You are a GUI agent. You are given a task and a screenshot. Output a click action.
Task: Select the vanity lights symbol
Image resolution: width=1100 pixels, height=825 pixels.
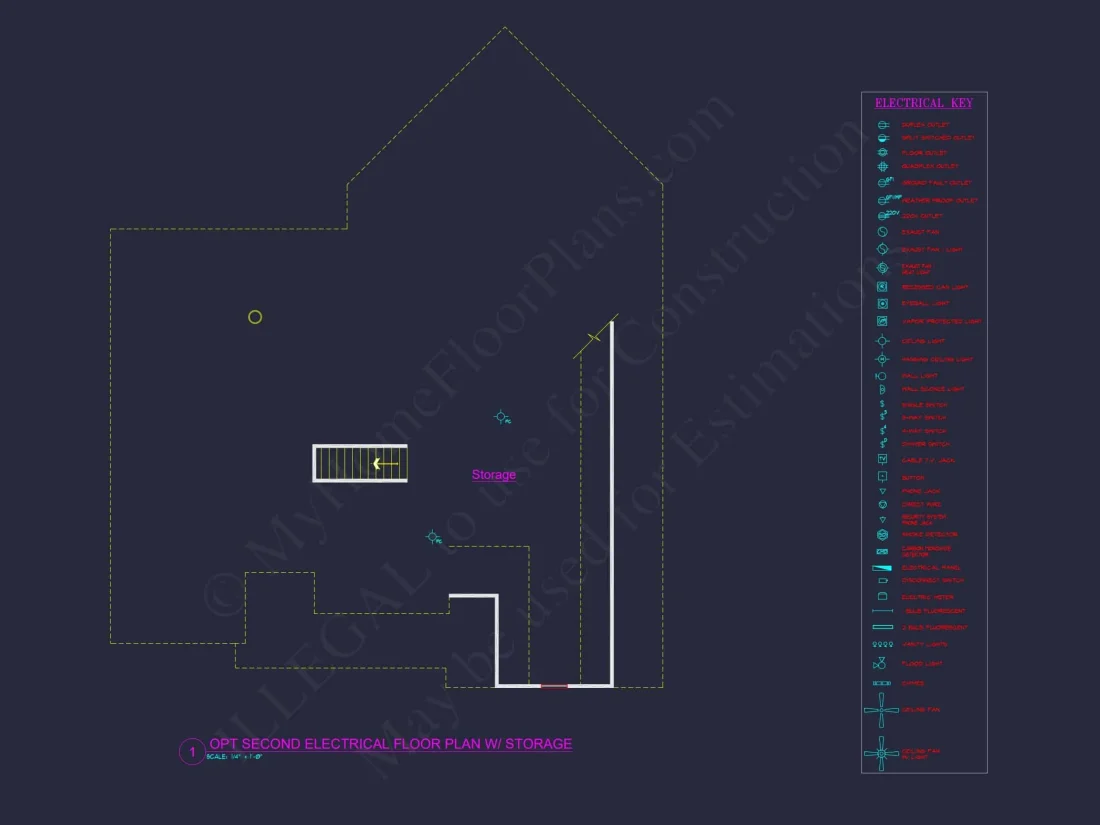click(x=882, y=645)
